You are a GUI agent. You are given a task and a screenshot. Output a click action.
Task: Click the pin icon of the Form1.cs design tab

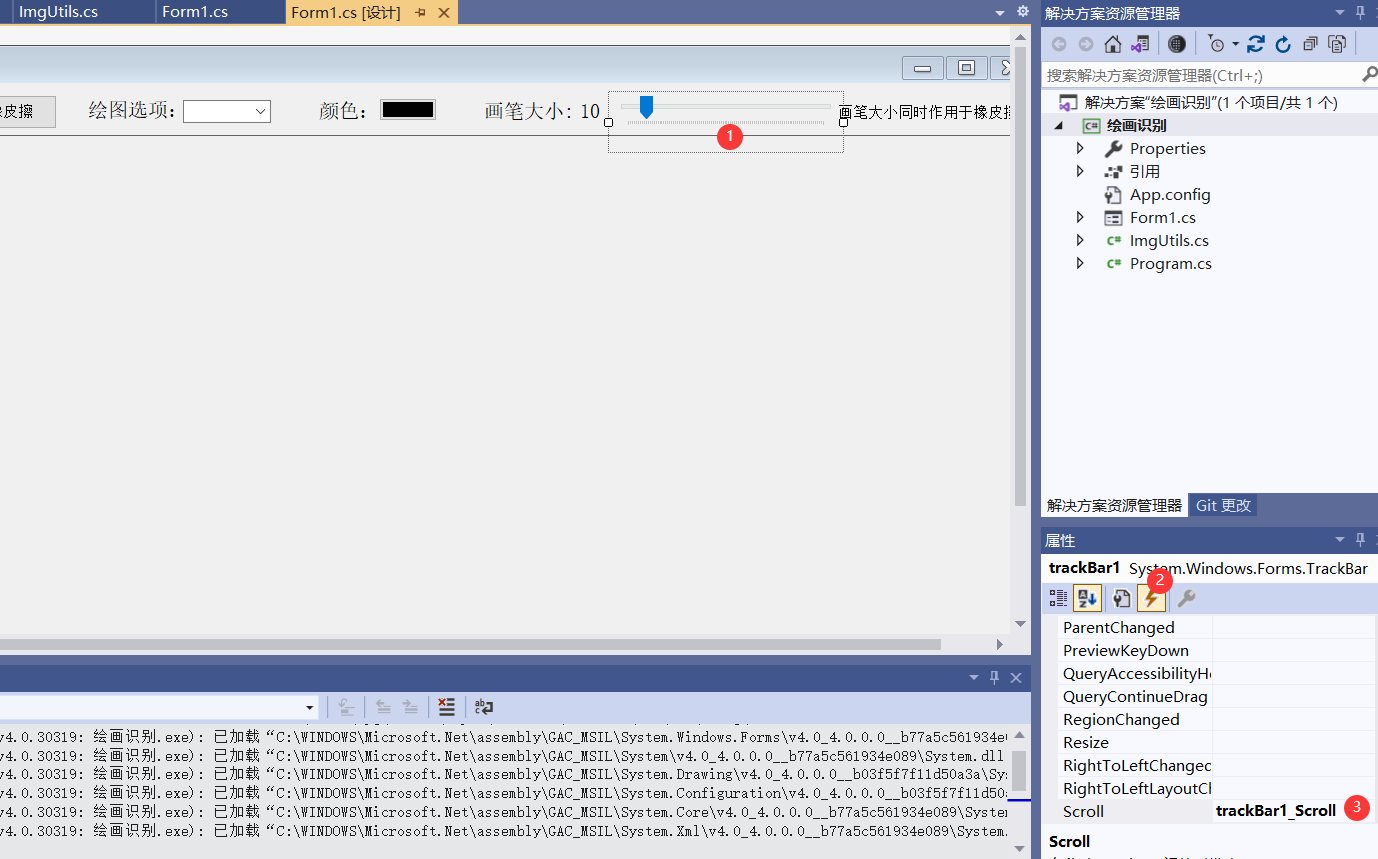pyautogui.click(x=420, y=13)
